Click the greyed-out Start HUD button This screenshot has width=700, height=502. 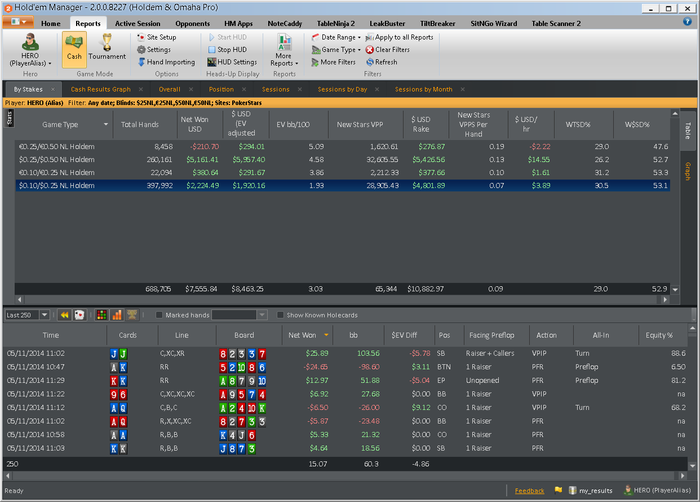(228, 38)
